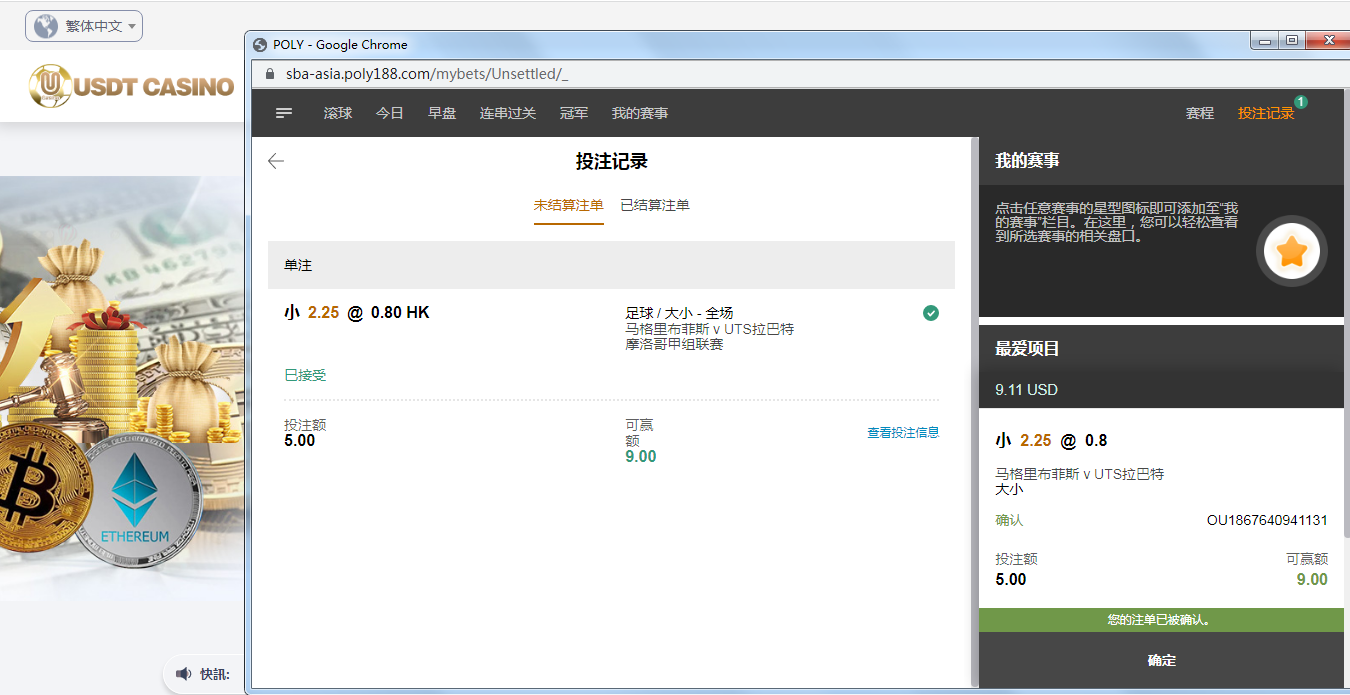Click the USDT Casino logo
Image resolution: width=1350 pixels, height=695 pixels.
(x=131, y=86)
